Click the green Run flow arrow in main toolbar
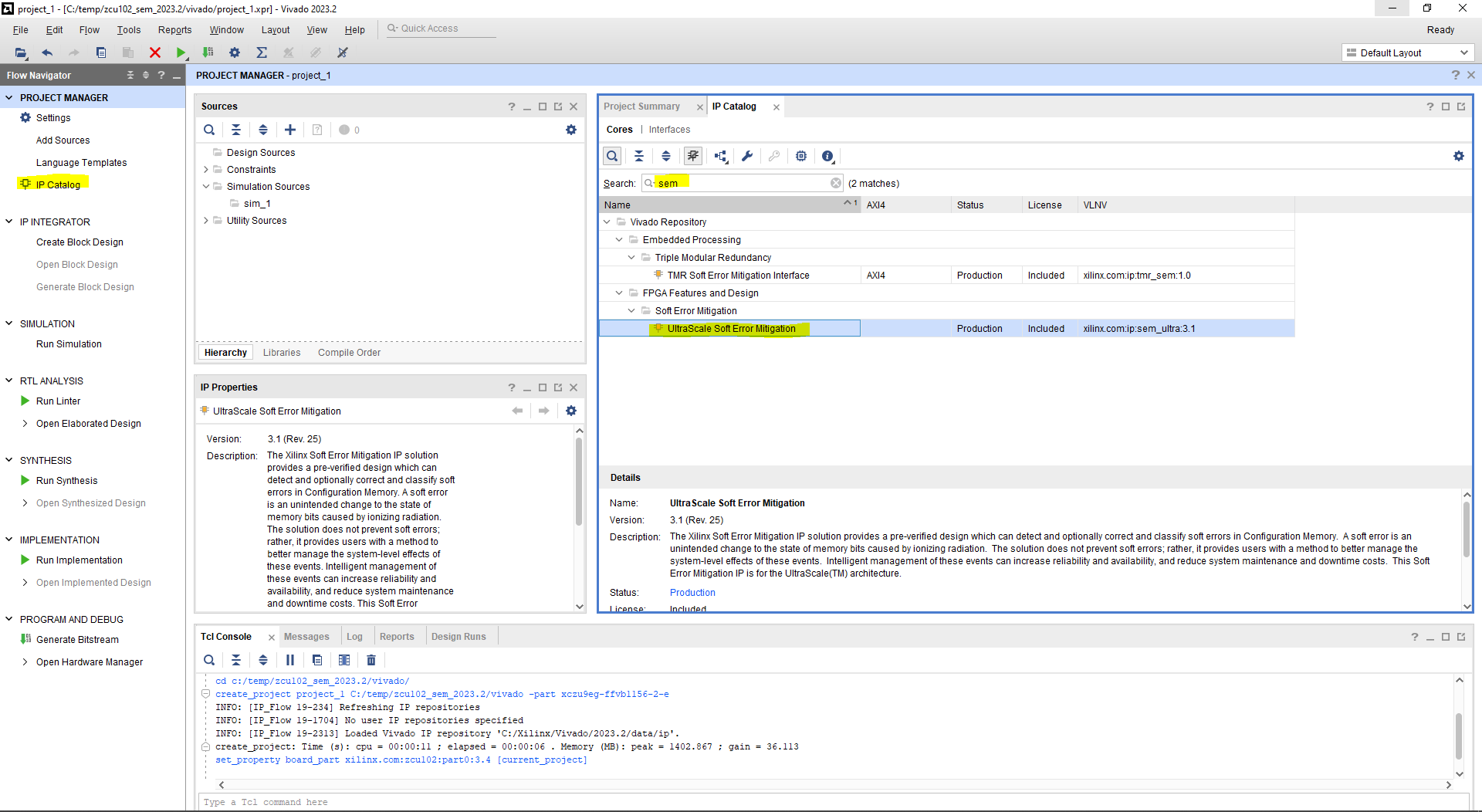 (181, 52)
